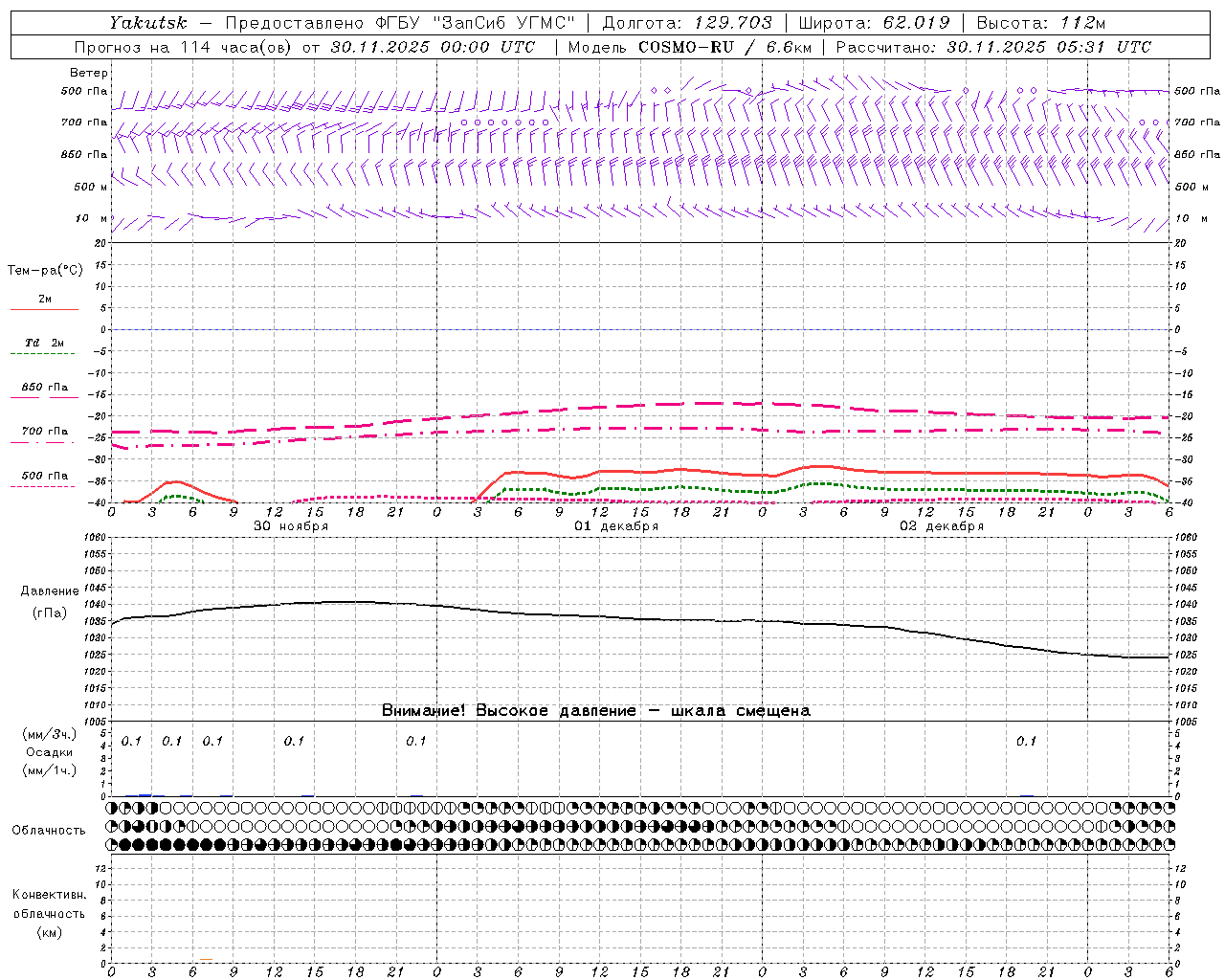This screenshot has width=1225, height=980.
Task: Select the '30 ноября' date label
Action: tap(291, 526)
